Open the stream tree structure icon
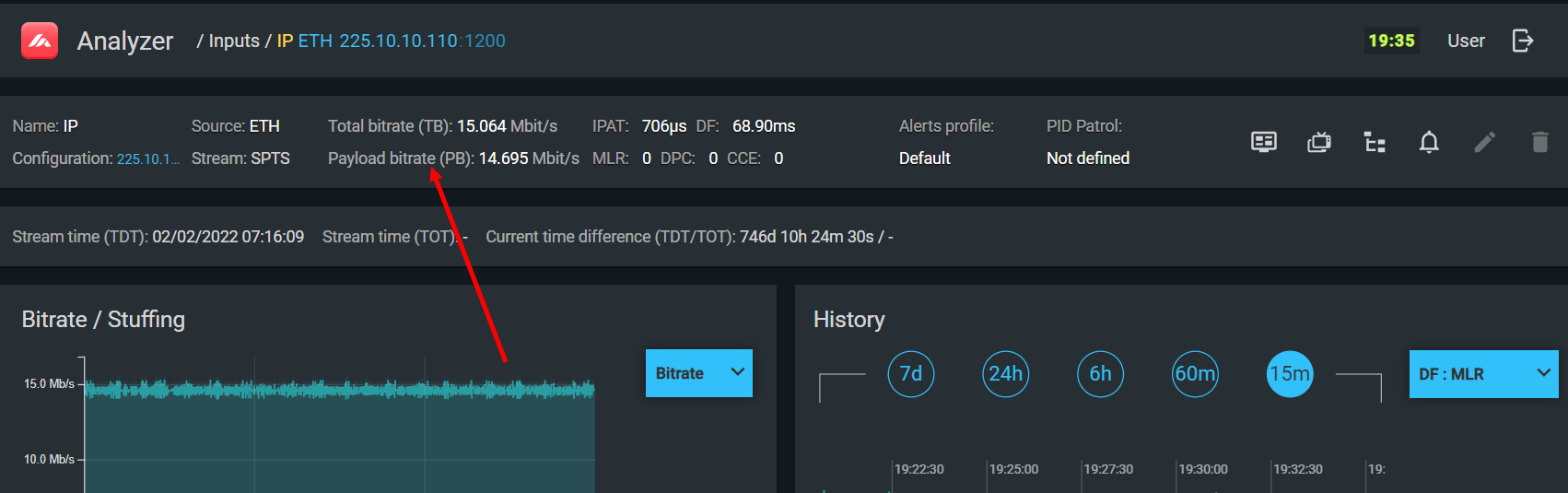 [1374, 142]
